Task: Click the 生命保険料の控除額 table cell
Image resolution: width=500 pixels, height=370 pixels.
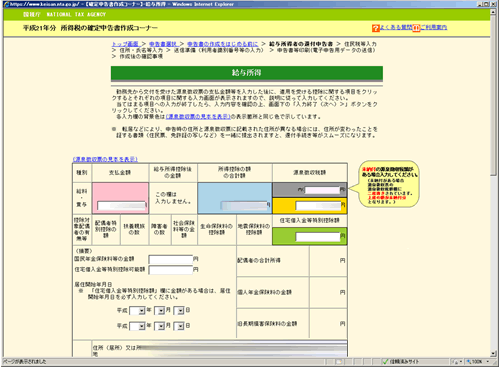Action: pyautogui.click(x=217, y=230)
